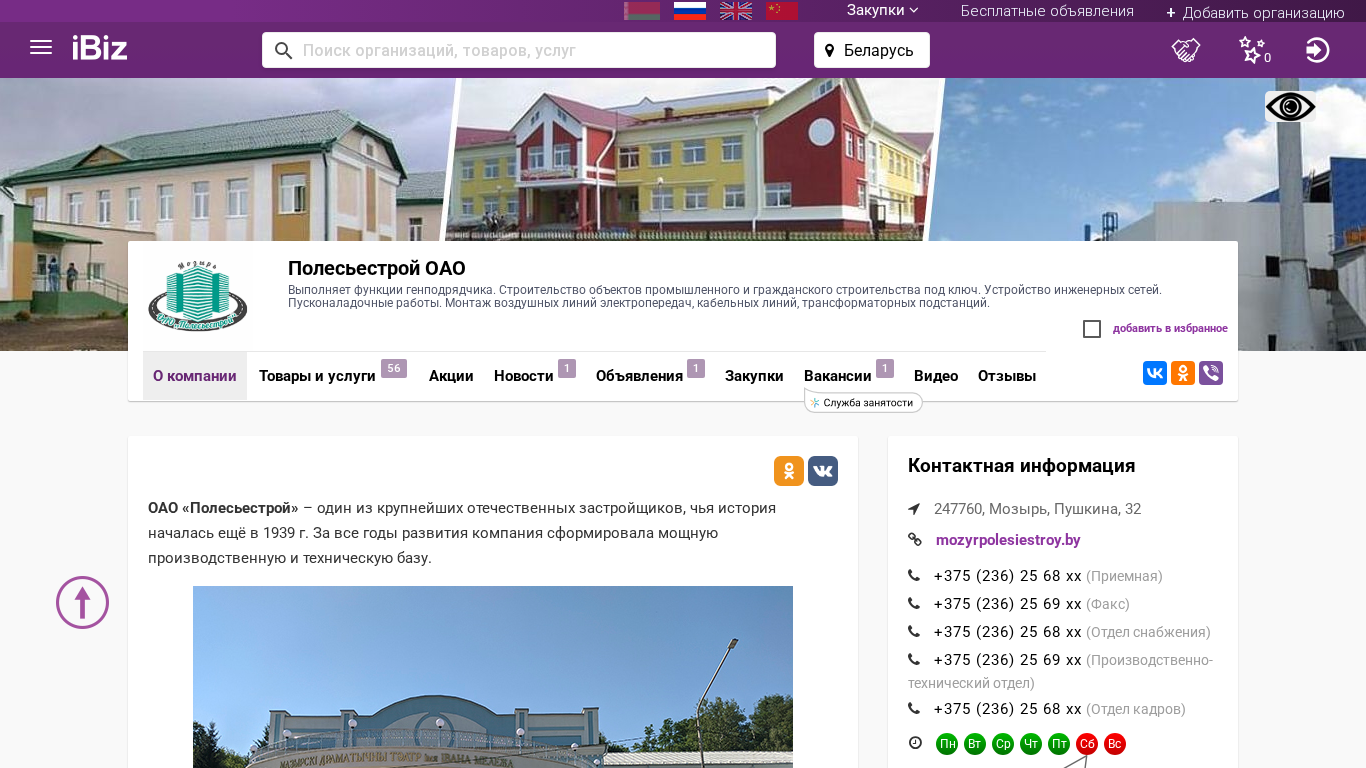This screenshot has height=768, width=1366.
Task: Click the 'добавить в избранное' label
Action: click(x=1170, y=329)
